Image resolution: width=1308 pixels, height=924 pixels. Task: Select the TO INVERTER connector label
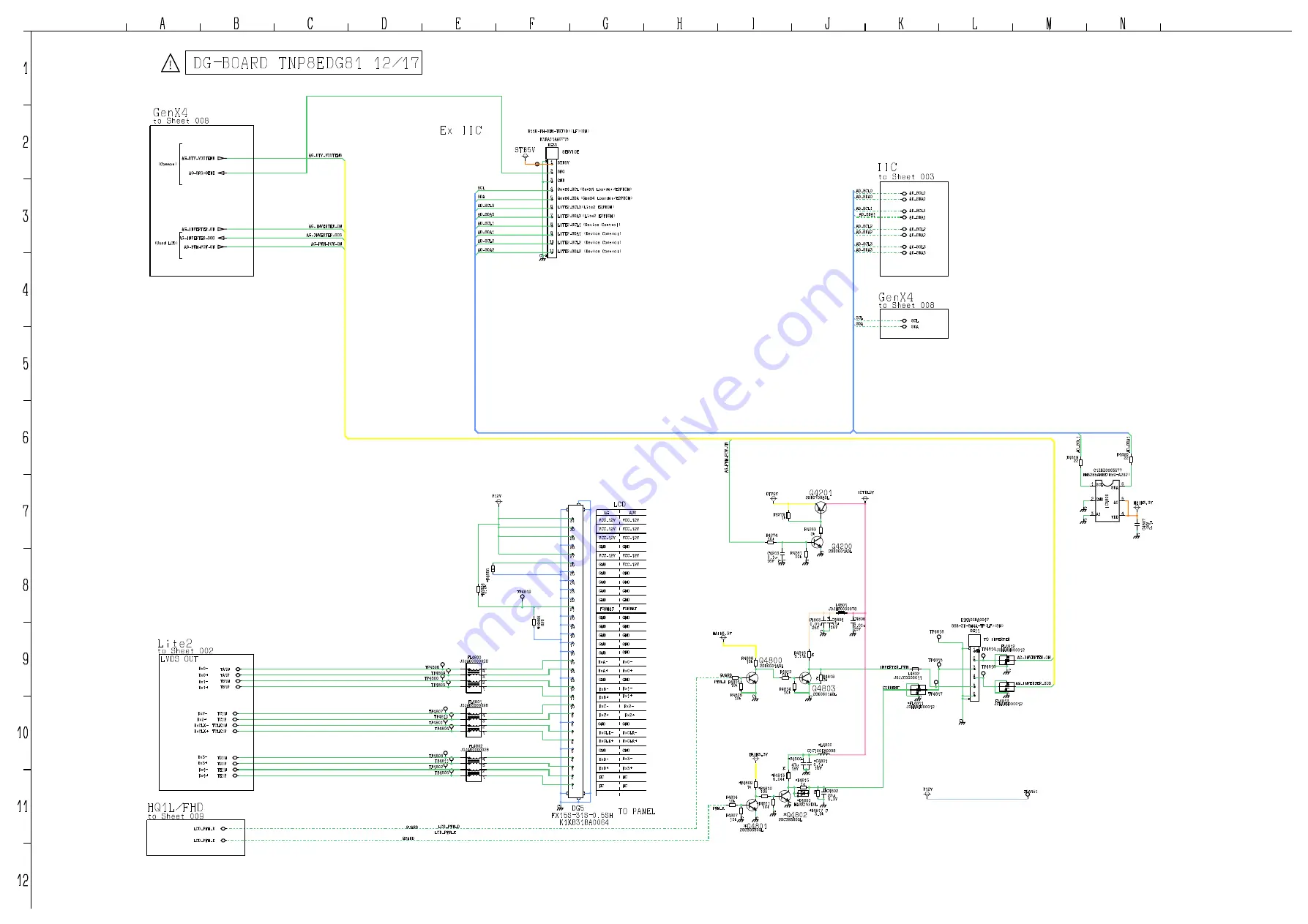click(x=996, y=639)
